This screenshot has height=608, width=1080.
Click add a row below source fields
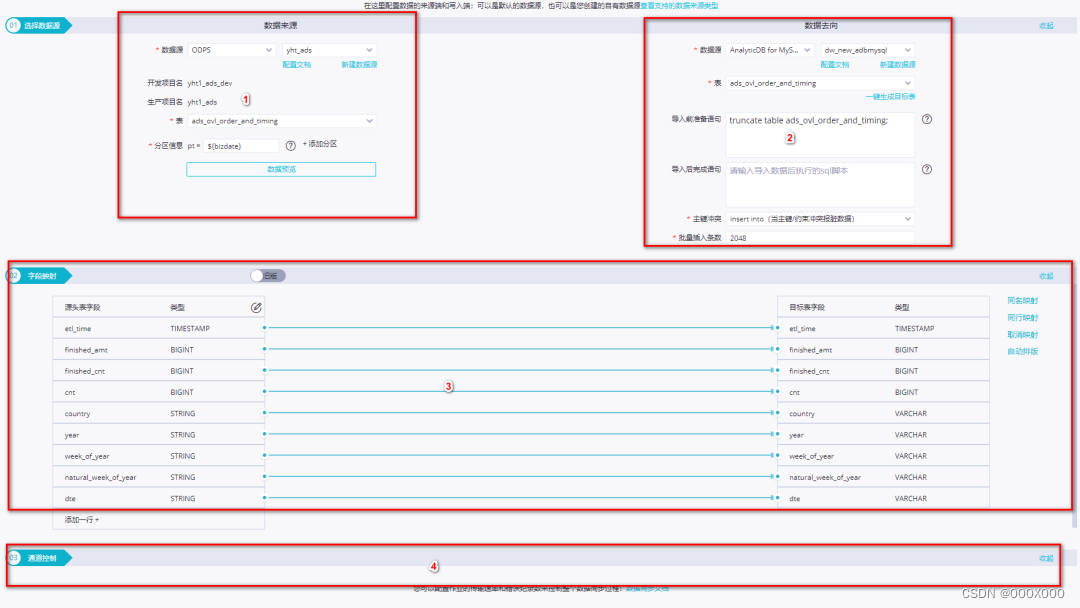pyautogui.click(x=82, y=519)
